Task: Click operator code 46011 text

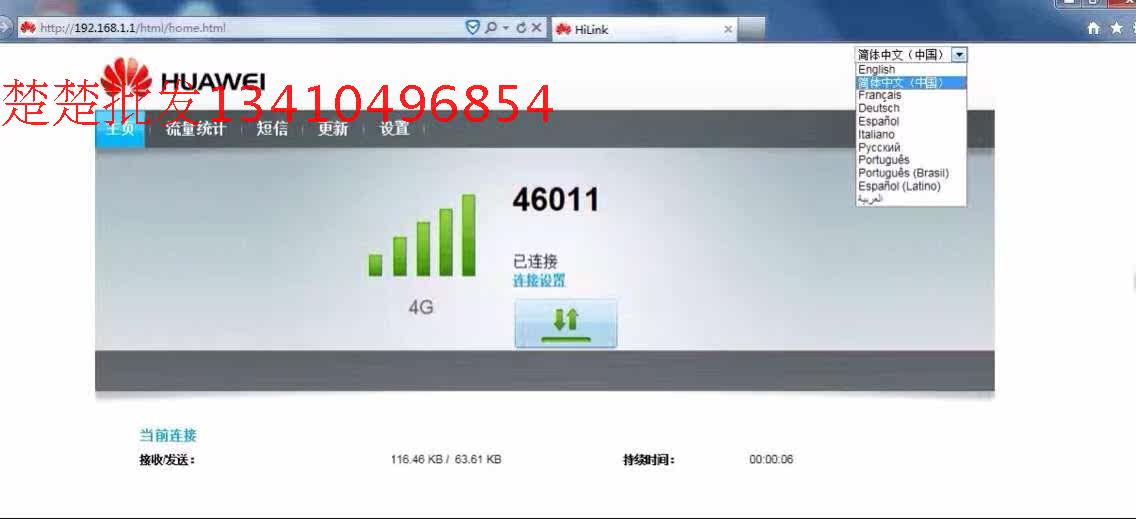Action: (556, 200)
